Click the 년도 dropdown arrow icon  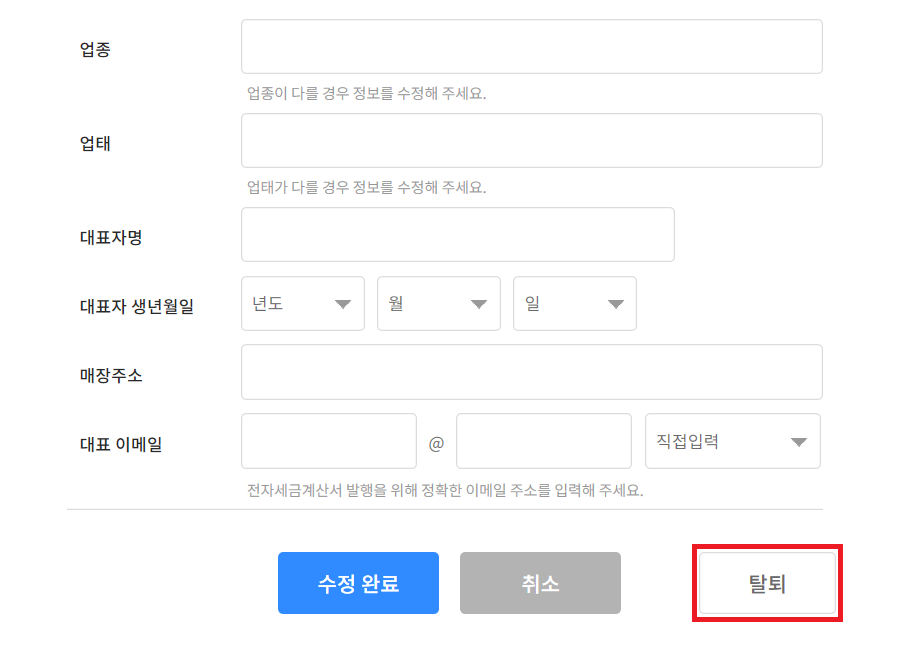pos(343,304)
